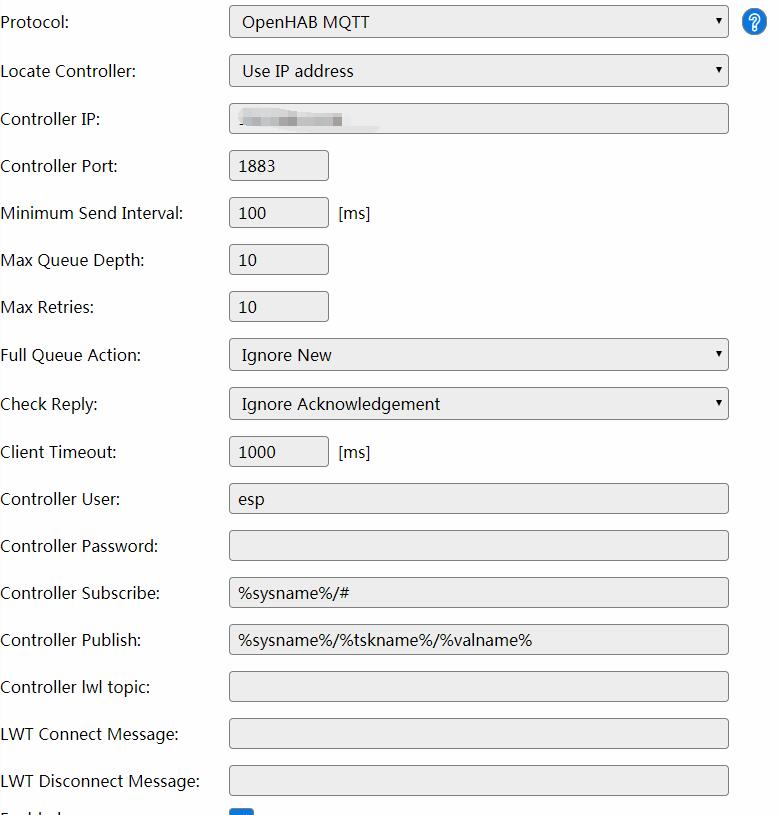Select the Max Queue Depth field
The height and width of the screenshot is (815, 780).
pyautogui.click(x=278, y=259)
